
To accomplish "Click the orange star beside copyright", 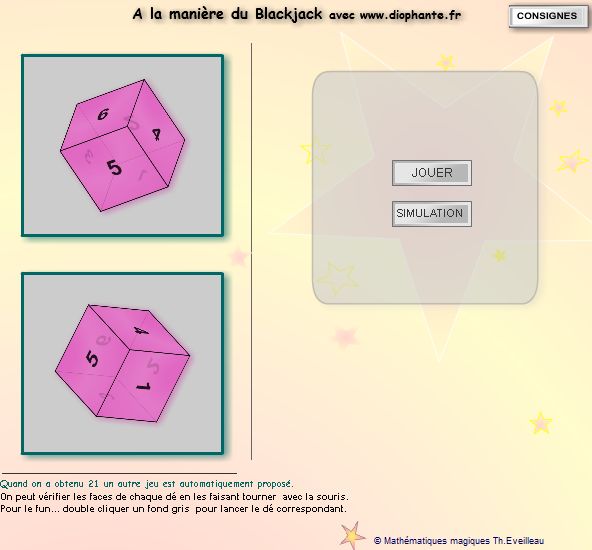I will (352, 535).
